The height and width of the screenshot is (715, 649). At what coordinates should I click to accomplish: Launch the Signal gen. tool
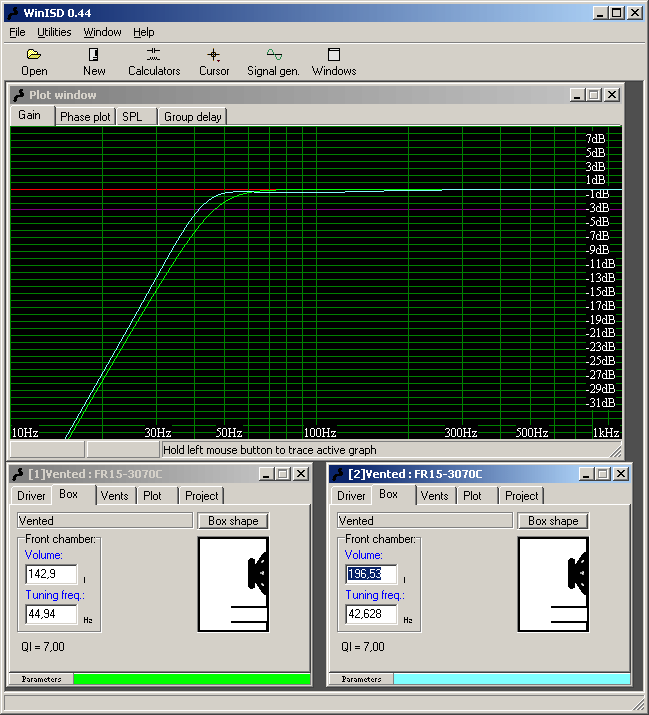tap(273, 61)
